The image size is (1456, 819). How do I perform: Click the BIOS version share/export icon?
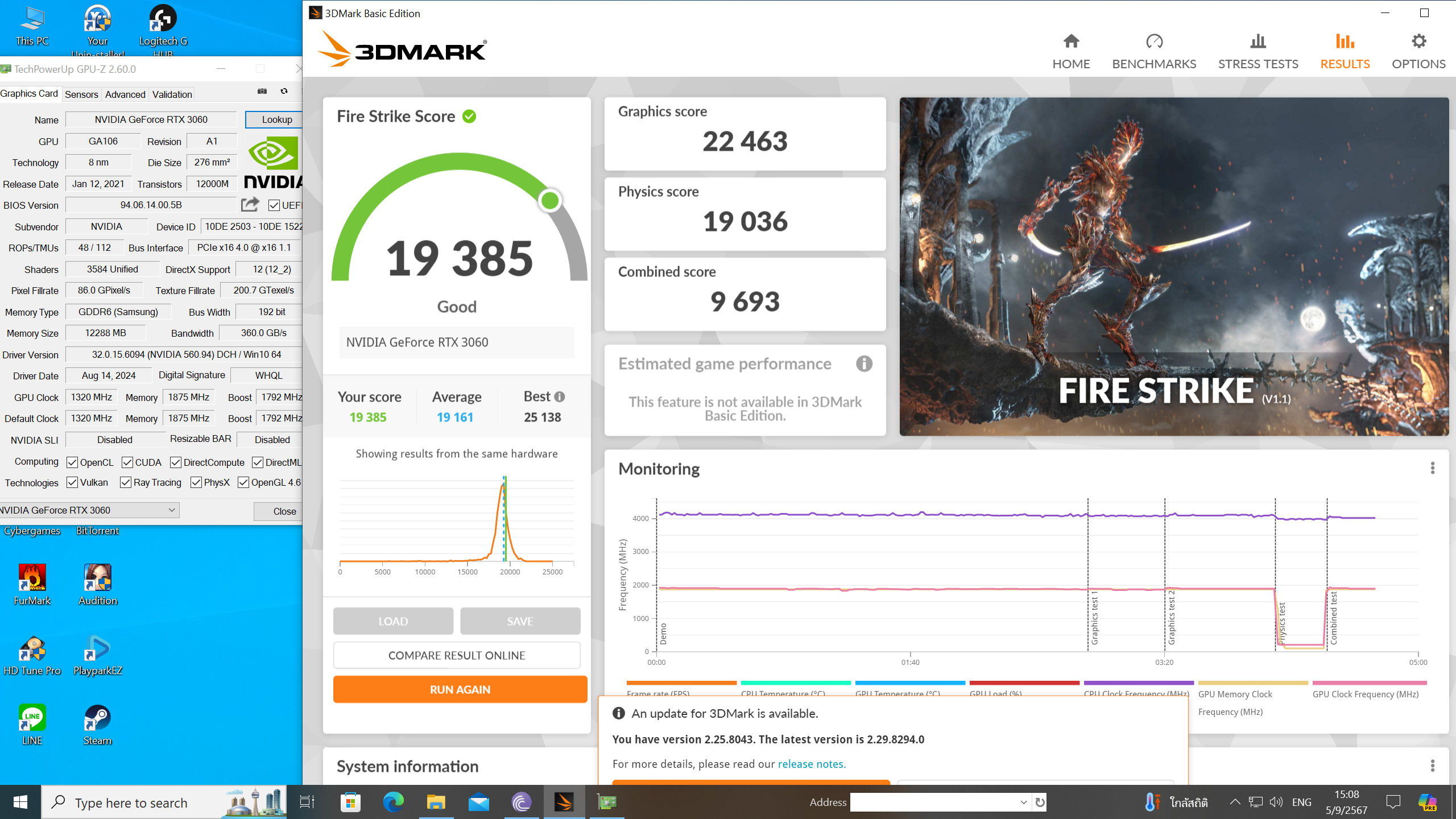tap(250, 205)
